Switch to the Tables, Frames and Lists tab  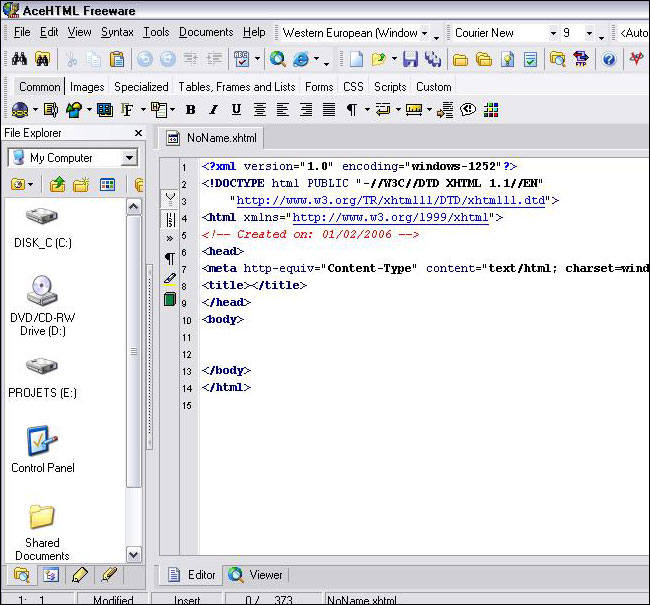pos(237,87)
